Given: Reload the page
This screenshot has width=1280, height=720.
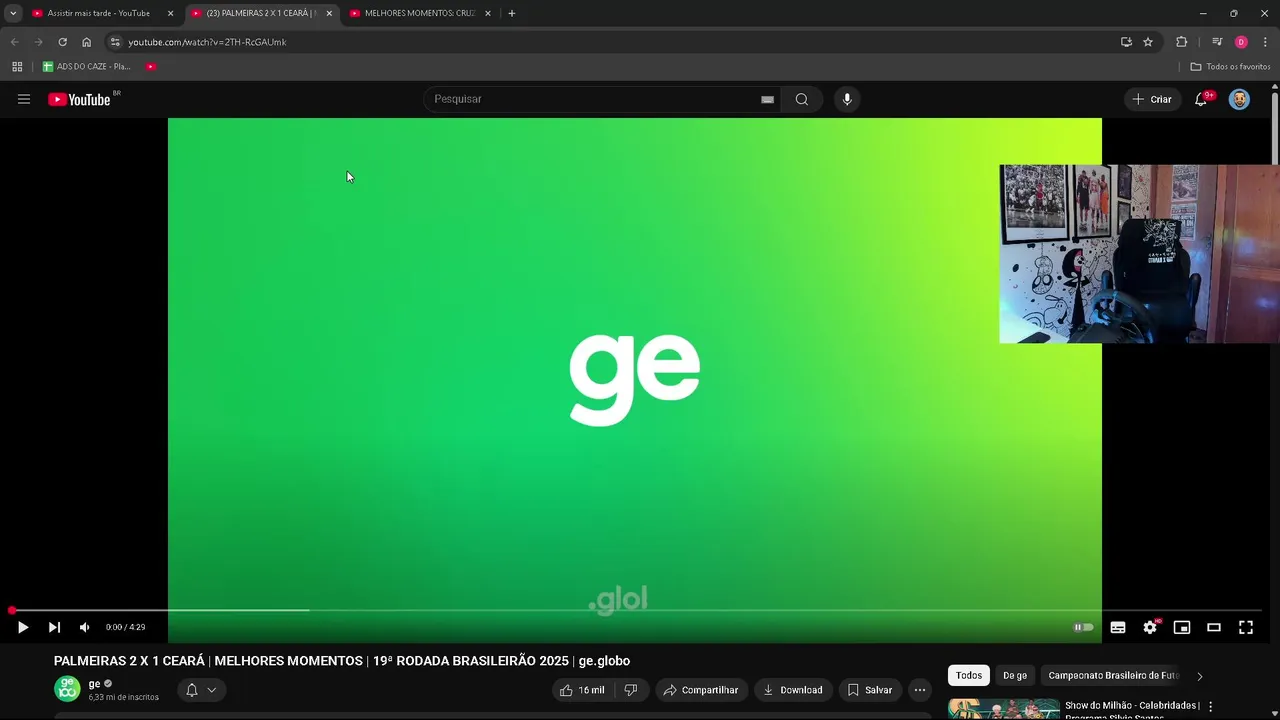Looking at the screenshot, I should pyautogui.click(x=62, y=42).
